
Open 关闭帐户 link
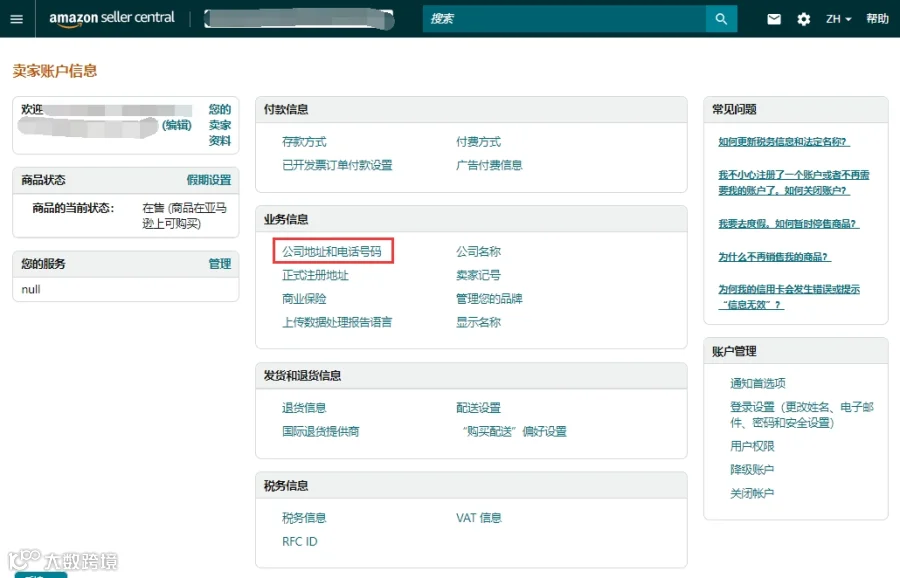(752, 493)
